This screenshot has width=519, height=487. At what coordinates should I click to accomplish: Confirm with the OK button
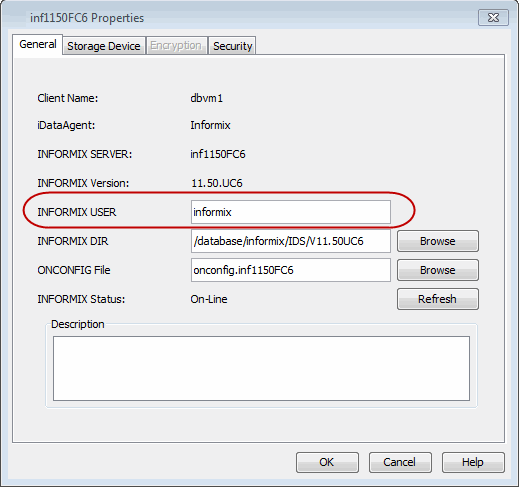[327, 462]
